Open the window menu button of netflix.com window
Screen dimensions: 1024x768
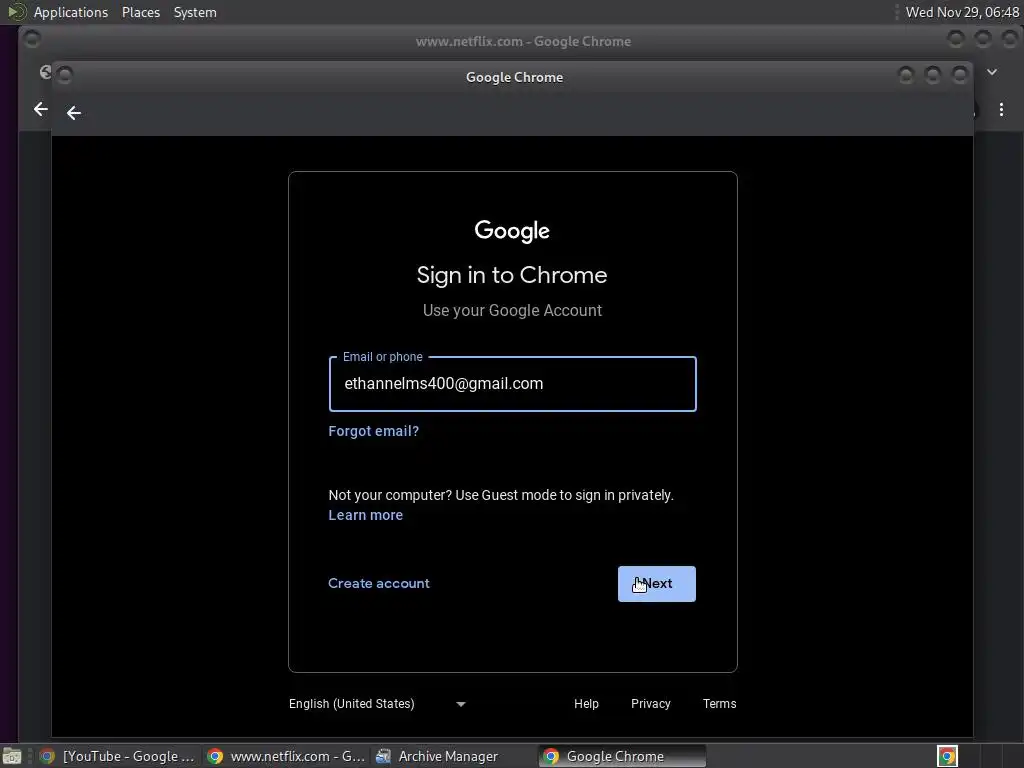pos(31,40)
